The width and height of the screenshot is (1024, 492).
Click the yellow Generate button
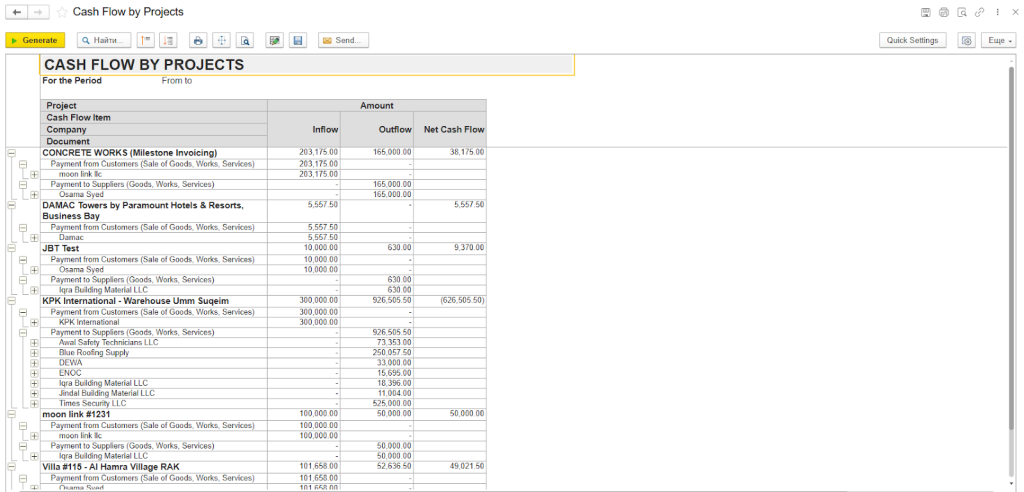[x=35, y=40]
